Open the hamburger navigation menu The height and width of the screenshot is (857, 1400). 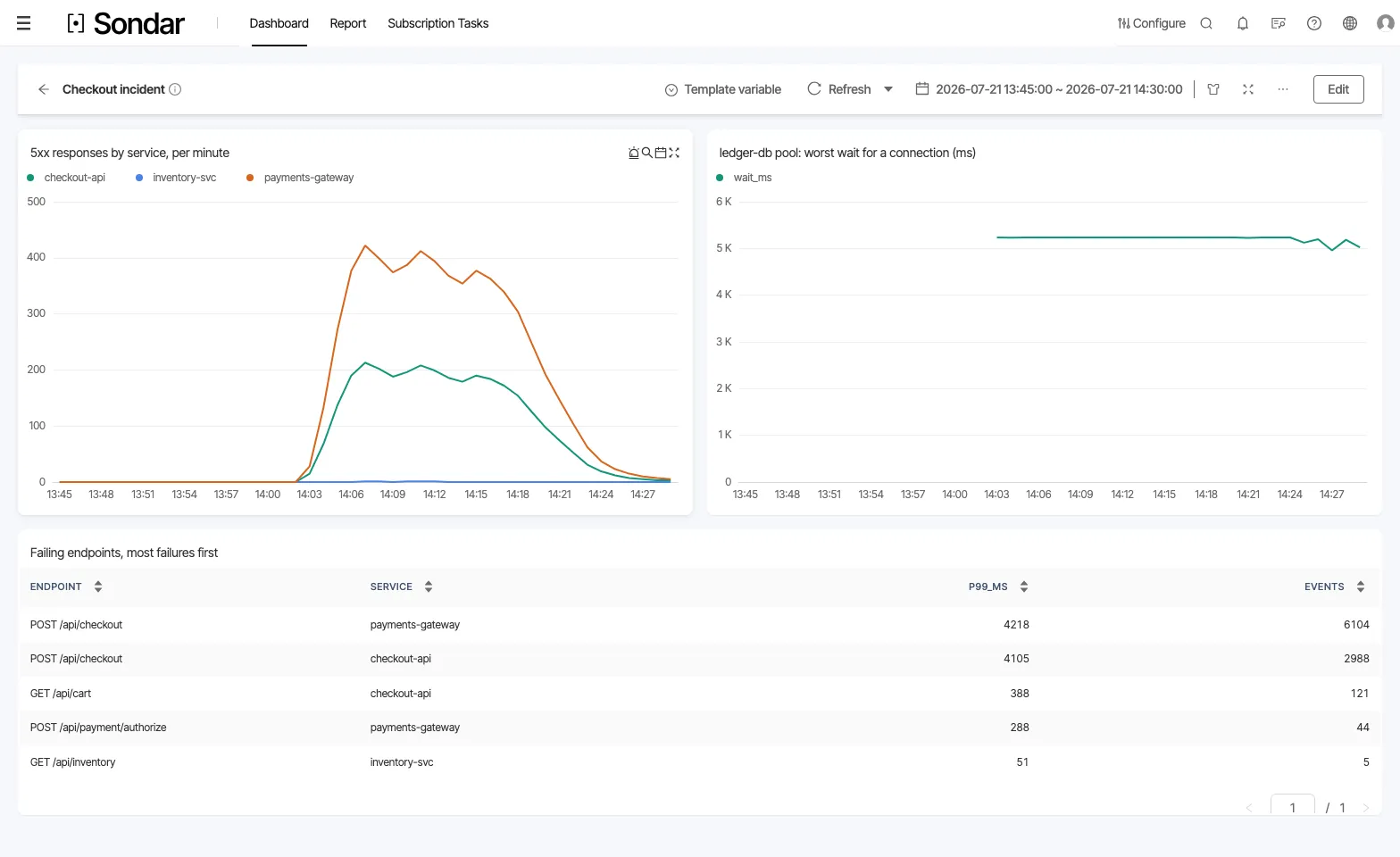click(x=24, y=23)
